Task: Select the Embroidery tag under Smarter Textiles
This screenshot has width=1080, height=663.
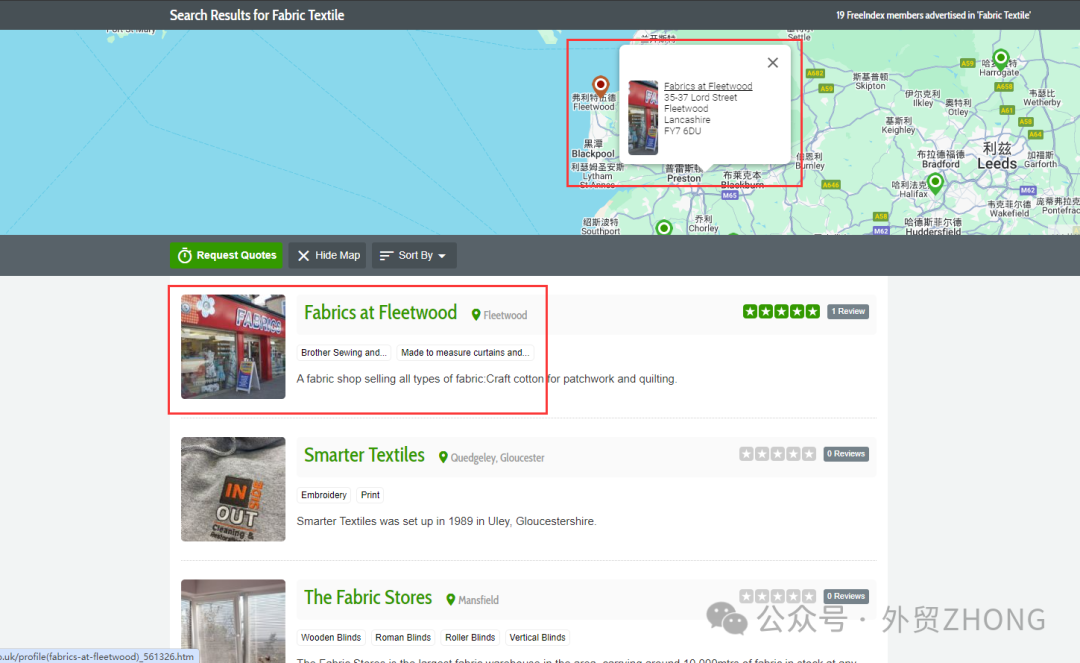Action: pyautogui.click(x=324, y=495)
